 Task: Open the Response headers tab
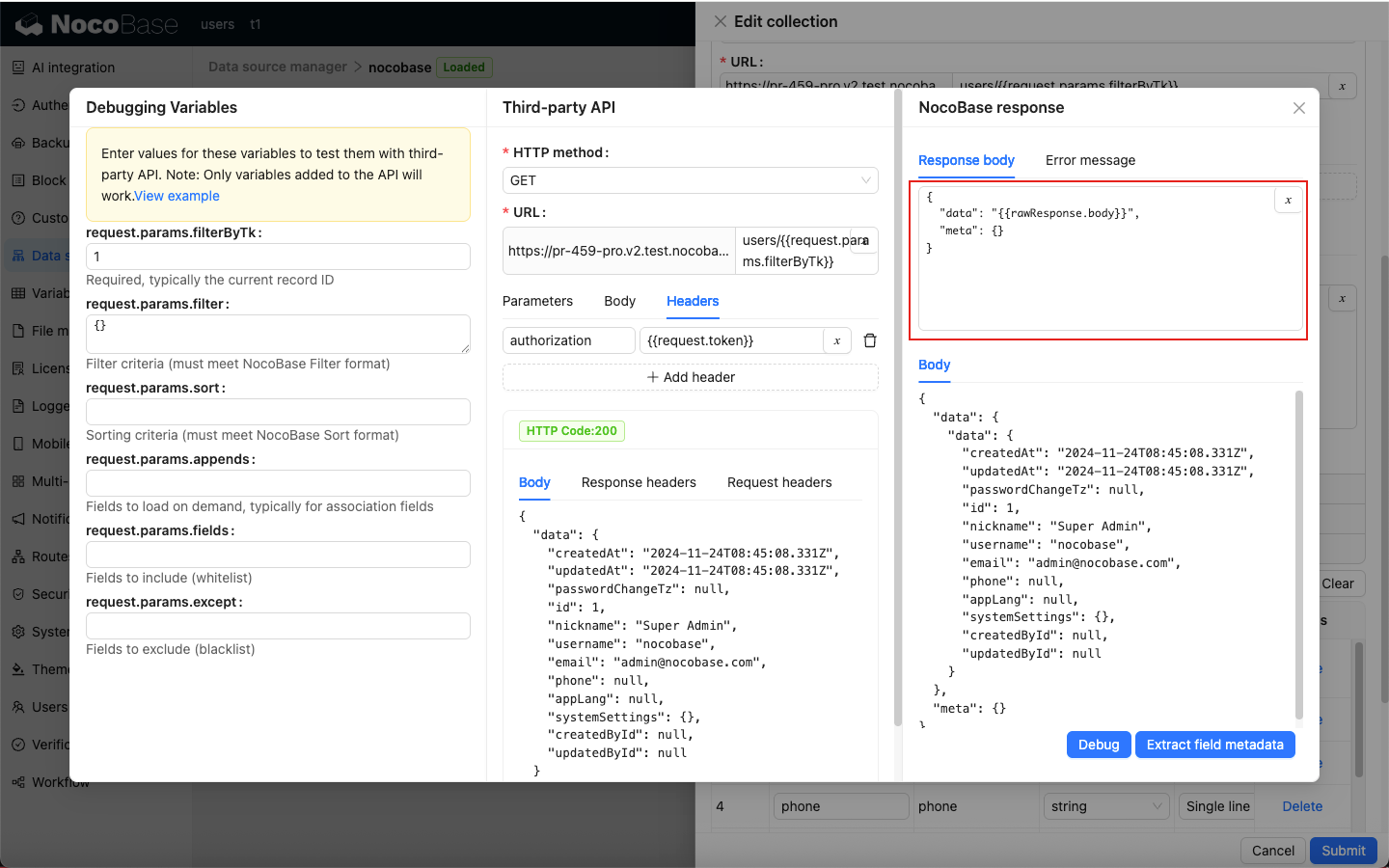[x=638, y=482]
